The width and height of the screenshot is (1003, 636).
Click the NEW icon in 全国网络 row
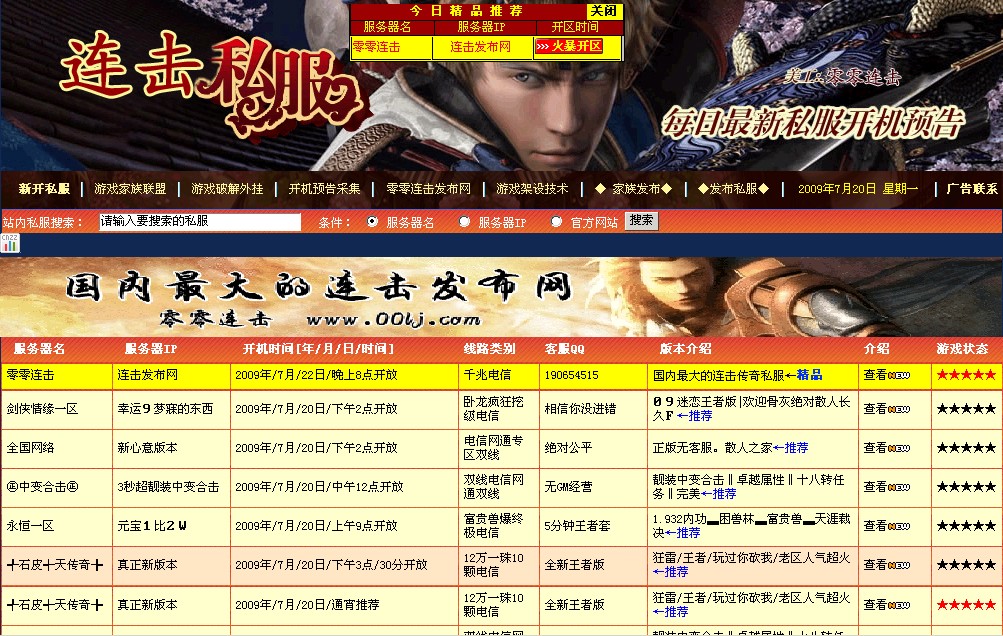tap(899, 448)
